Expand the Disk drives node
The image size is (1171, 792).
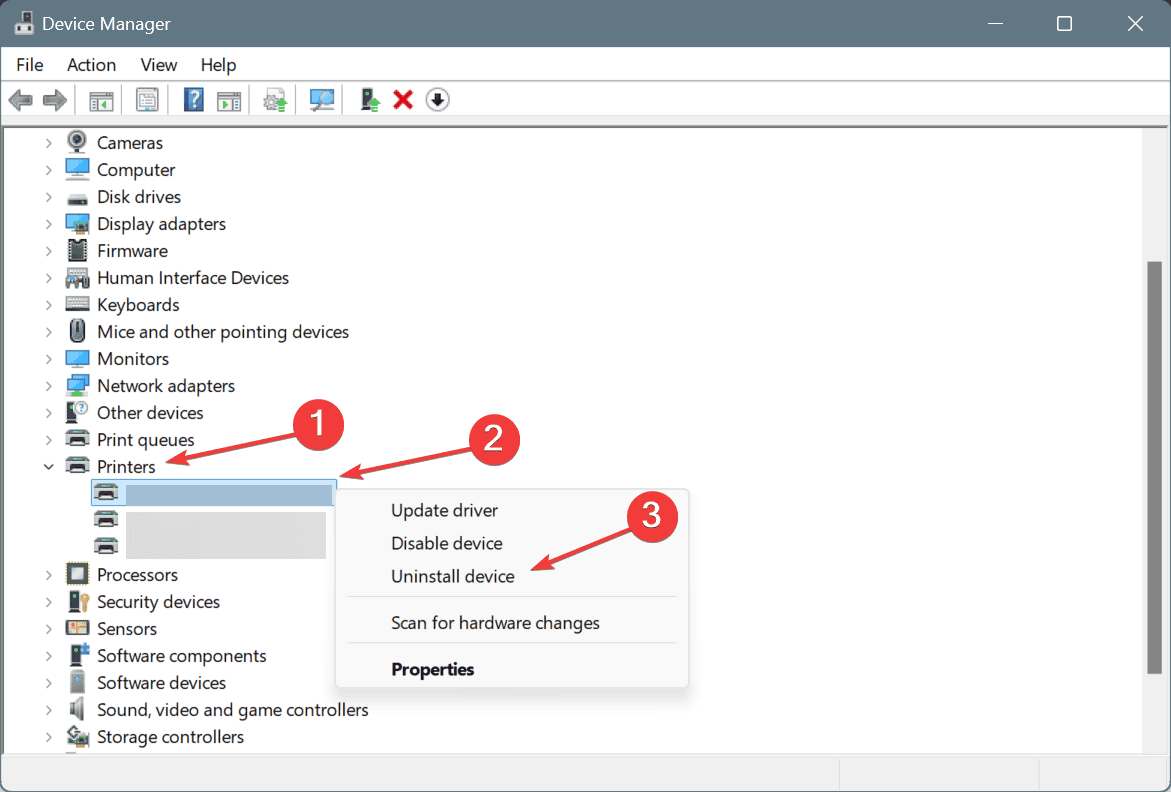tap(49, 197)
